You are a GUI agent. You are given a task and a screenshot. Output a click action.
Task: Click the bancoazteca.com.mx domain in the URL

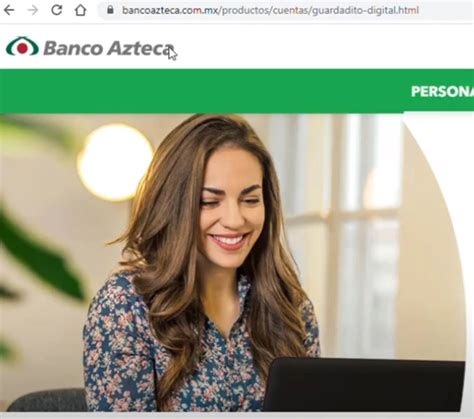pyautogui.click(x=170, y=10)
